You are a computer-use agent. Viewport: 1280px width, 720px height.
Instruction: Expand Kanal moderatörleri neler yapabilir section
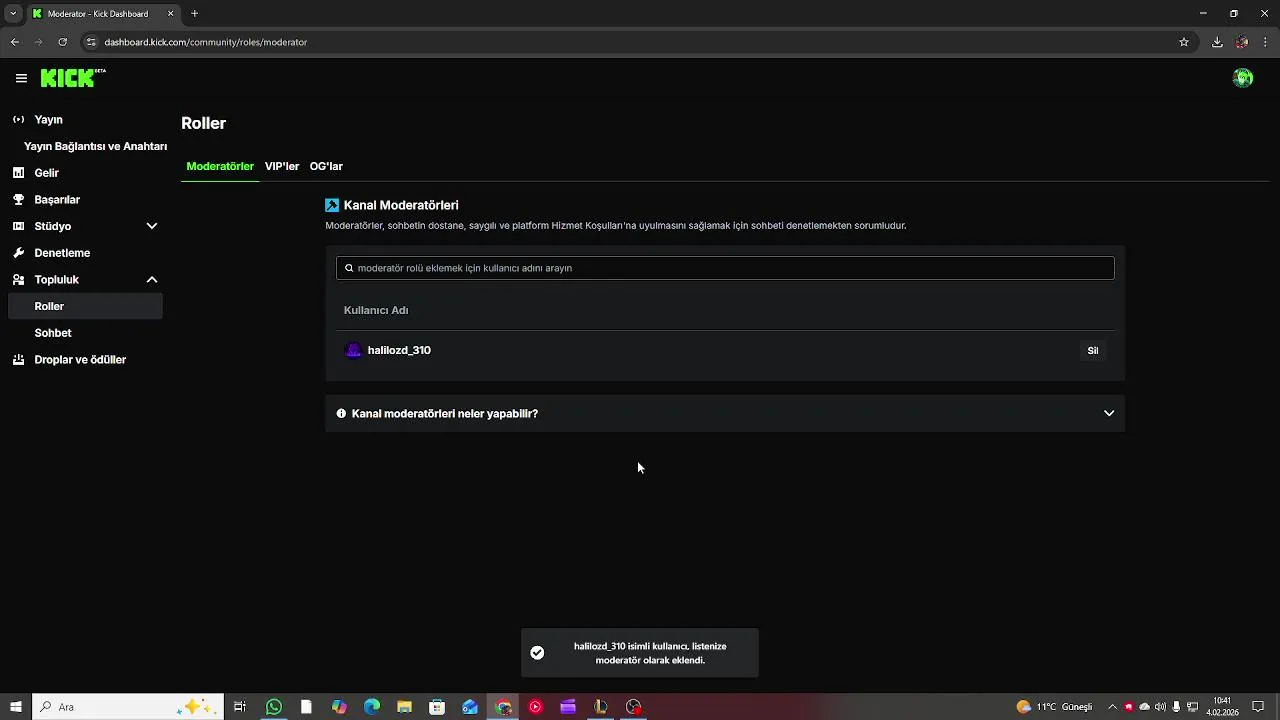725,413
